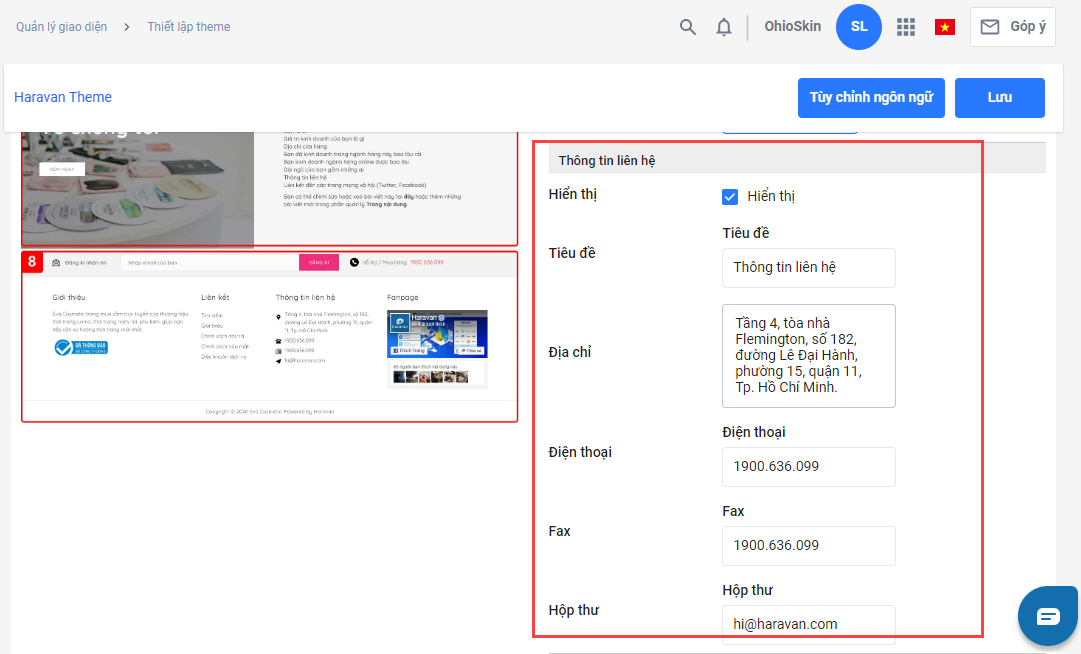Click the envelope icon in Góp ý
Screen dimensions: 1081x654
coord(990,27)
